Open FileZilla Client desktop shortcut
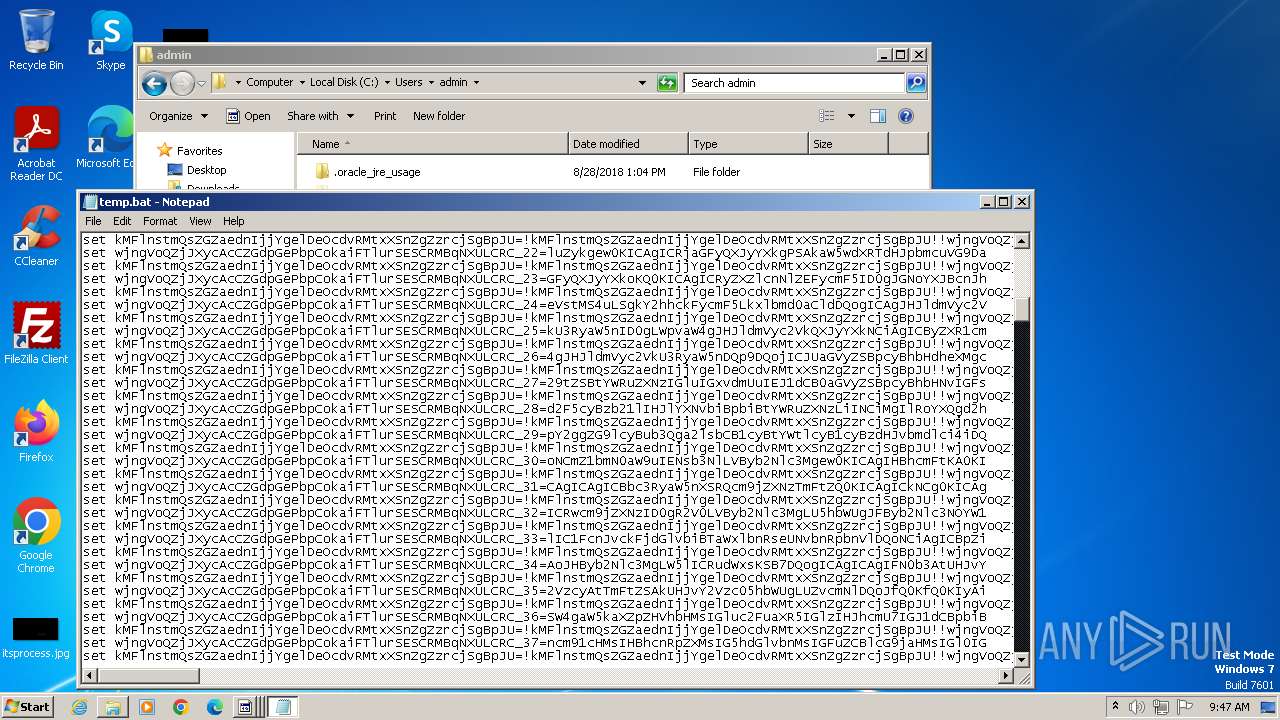 click(x=36, y=333)
